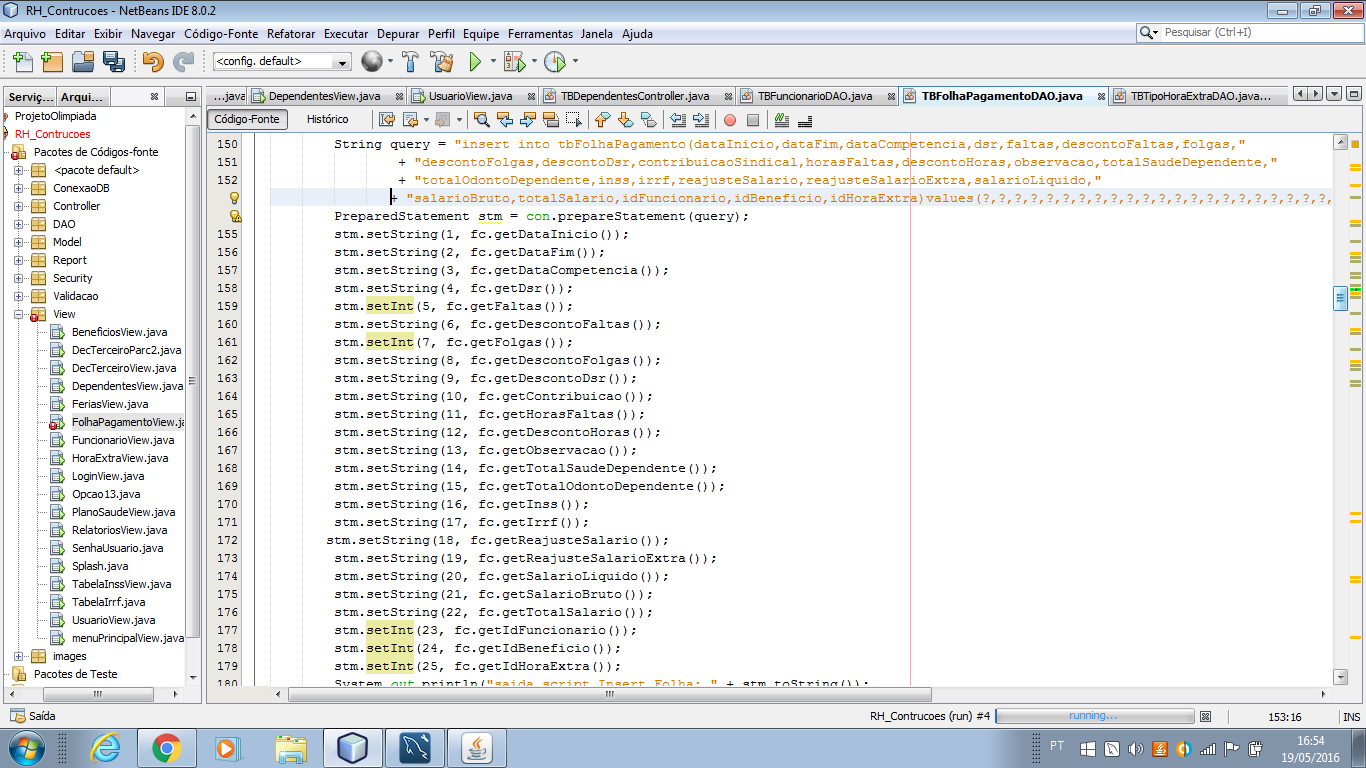Image resolution: width=1366 pixels, height=768 pixels.
Task: Open MySQL Workbench from the taskbar
Action: point(414,747)
